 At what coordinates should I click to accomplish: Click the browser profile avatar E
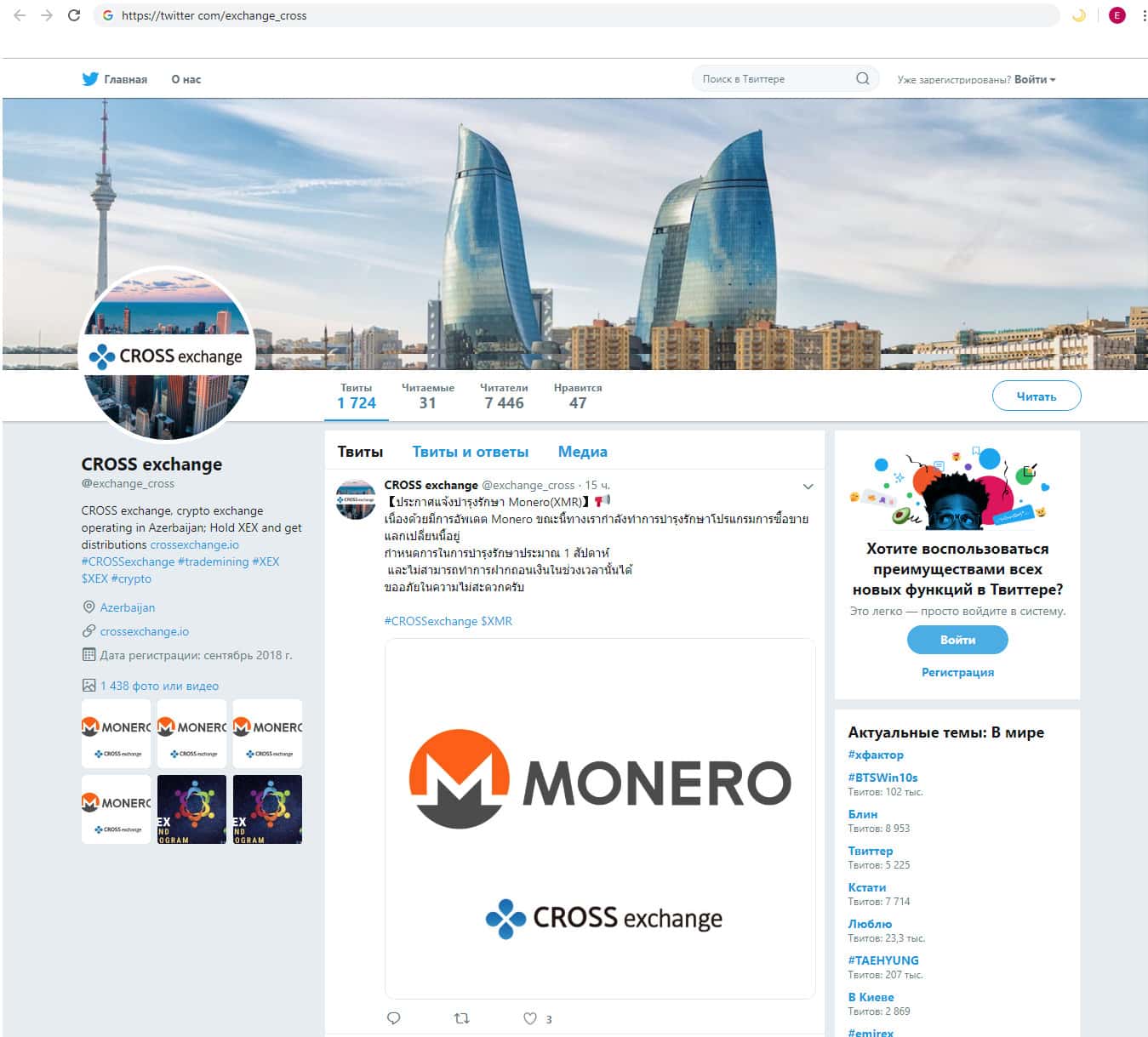click(x=1117, y=15)
